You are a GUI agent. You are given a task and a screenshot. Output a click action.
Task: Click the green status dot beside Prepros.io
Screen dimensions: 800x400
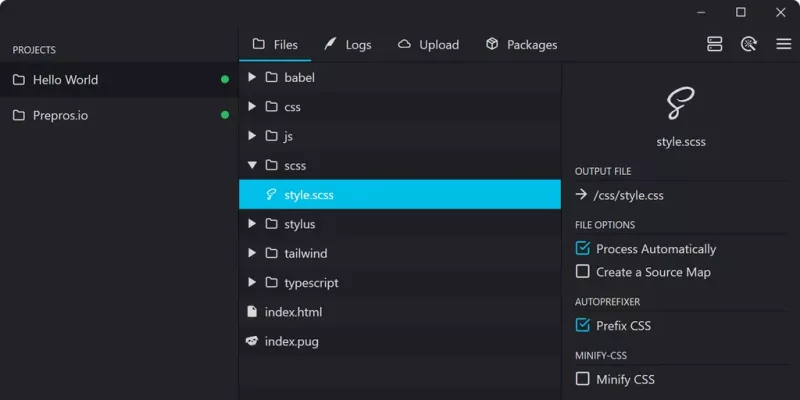tap(225, 115)
